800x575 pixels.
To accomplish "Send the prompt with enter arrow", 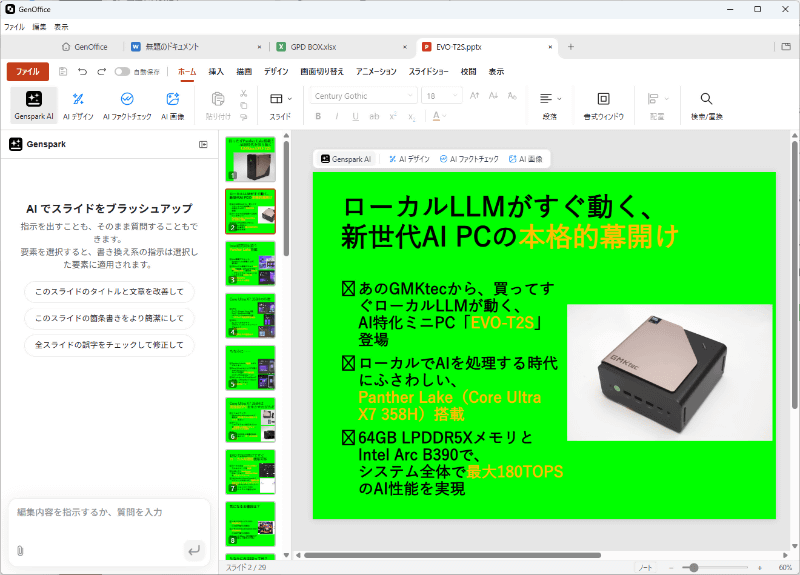I will (194, 551).
